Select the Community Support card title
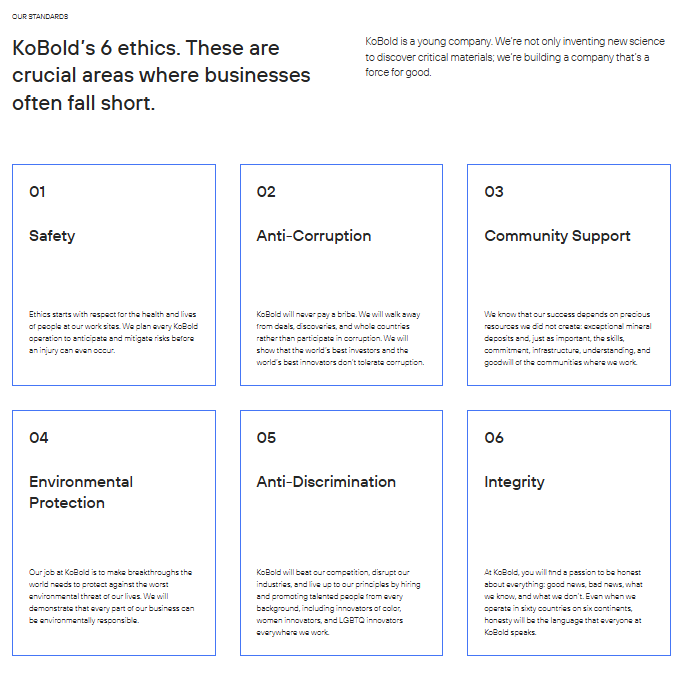684x675 pixels. click(x=557, y=236)
